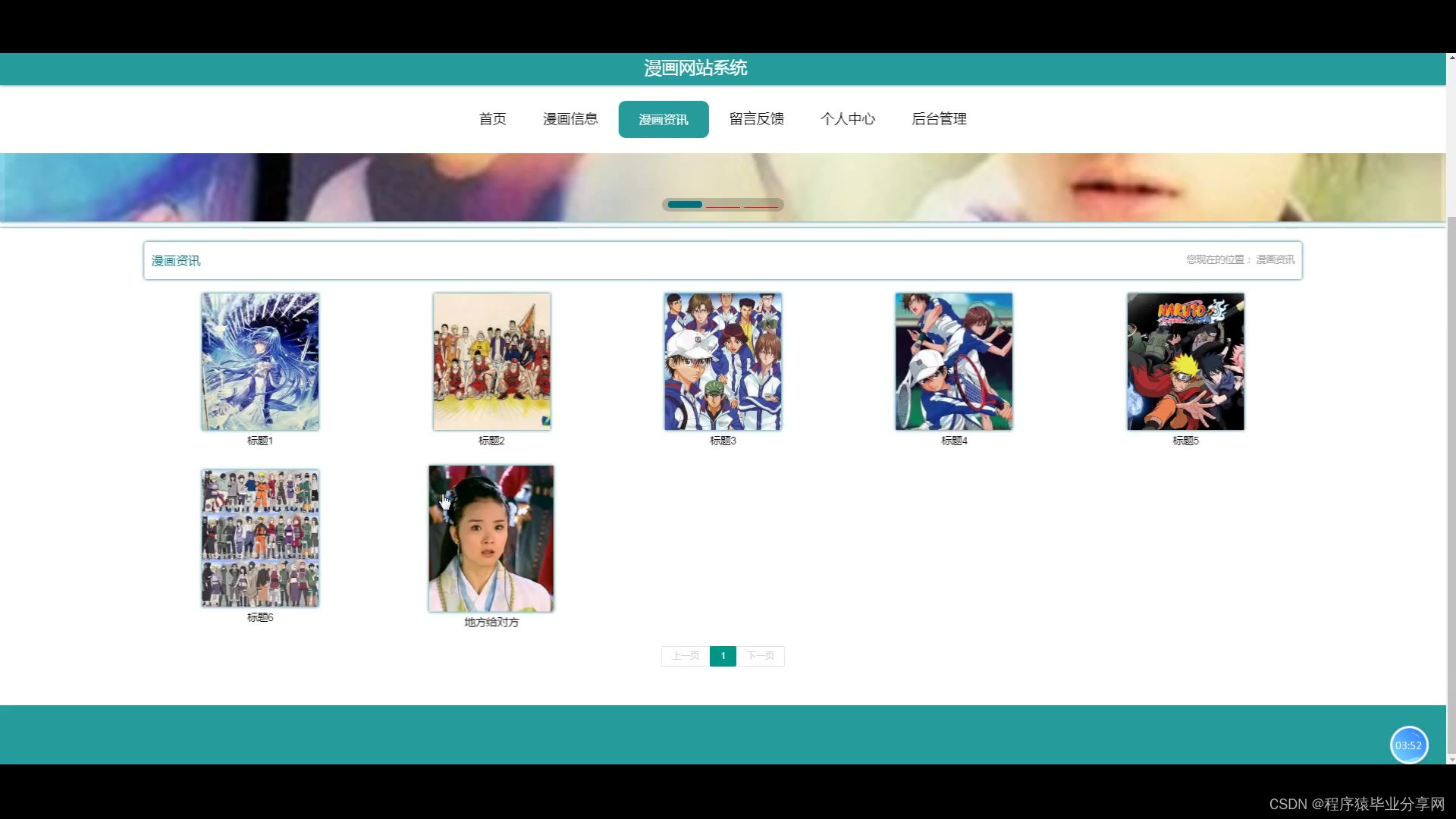Click the 标题3 caption link

click(x=723, y=441)
